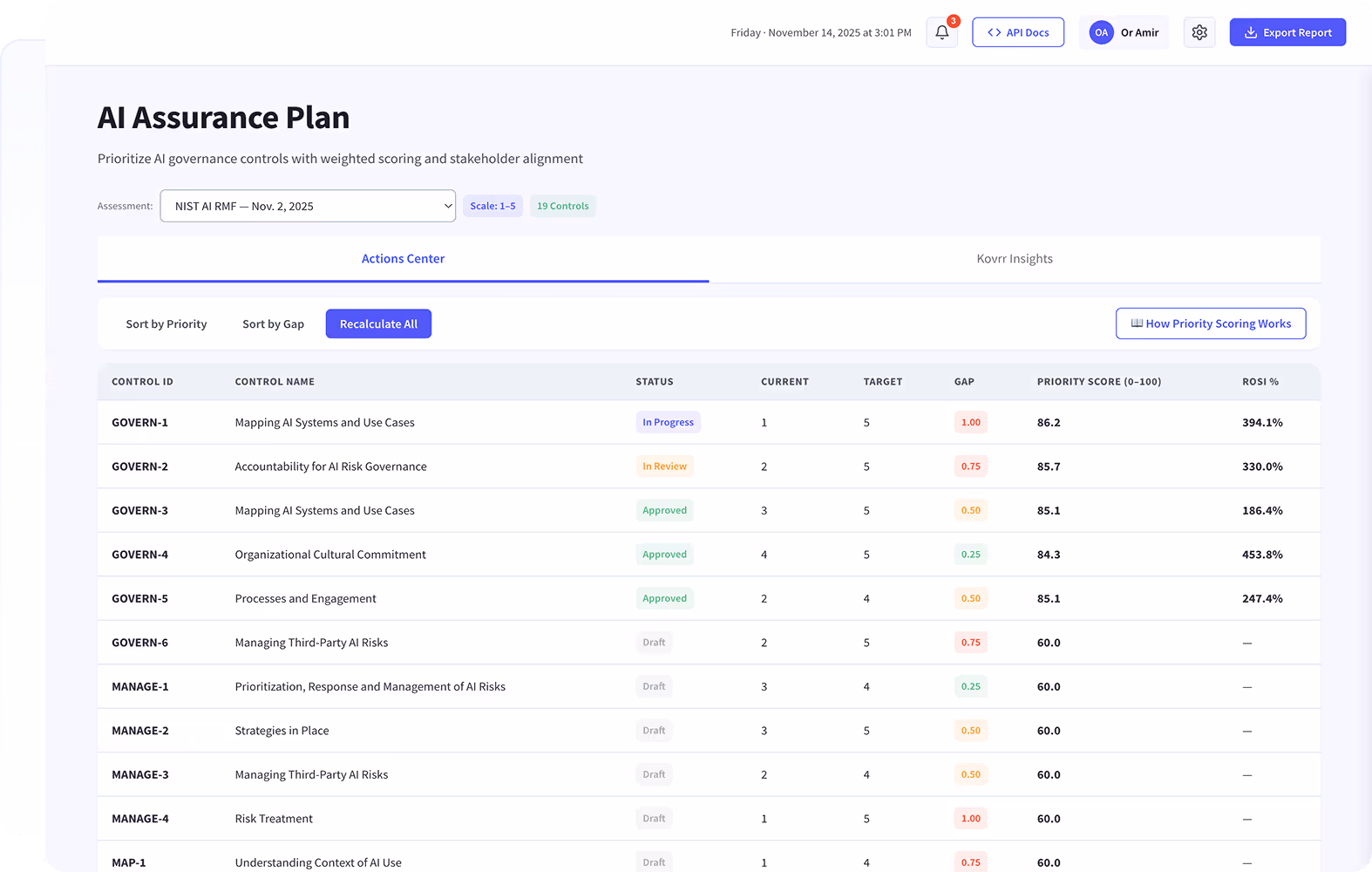Image resolution: width=1372 pixels, height=872 pixels.
Task: Click Accountability for AI Risk Governance
Action: tap(330, 467)
